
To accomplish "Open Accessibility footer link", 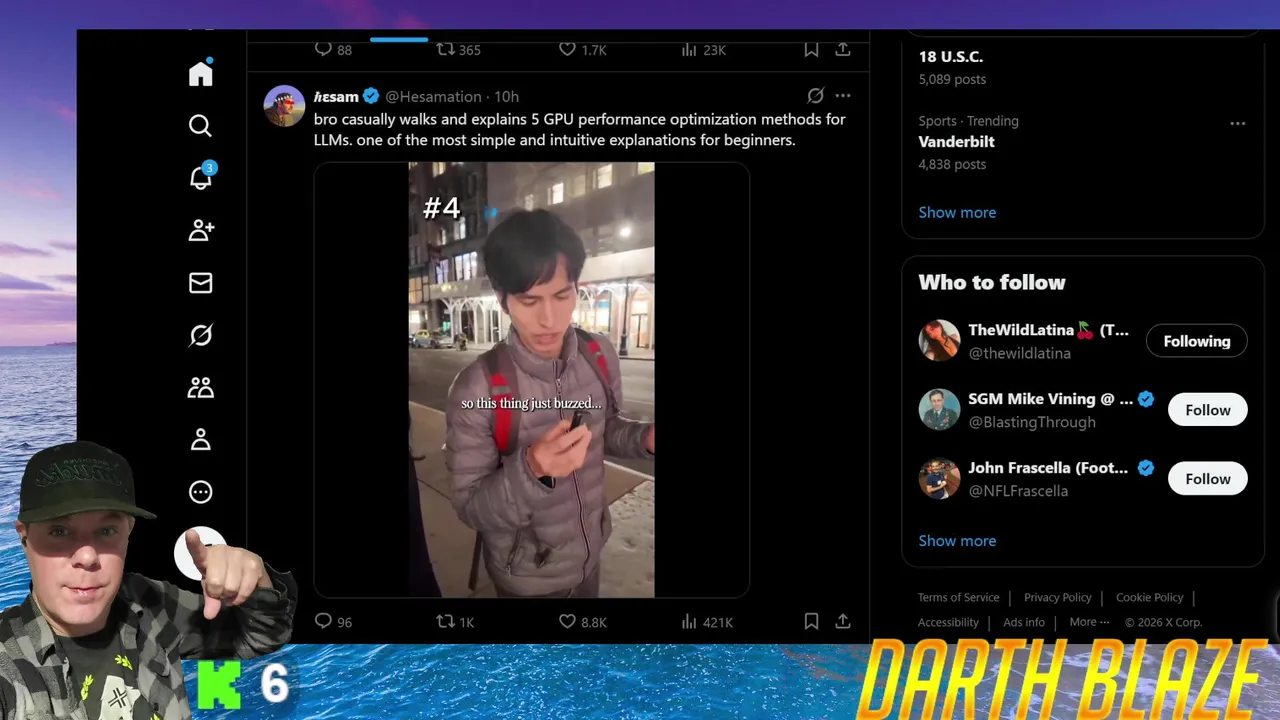I will point(948,622).
